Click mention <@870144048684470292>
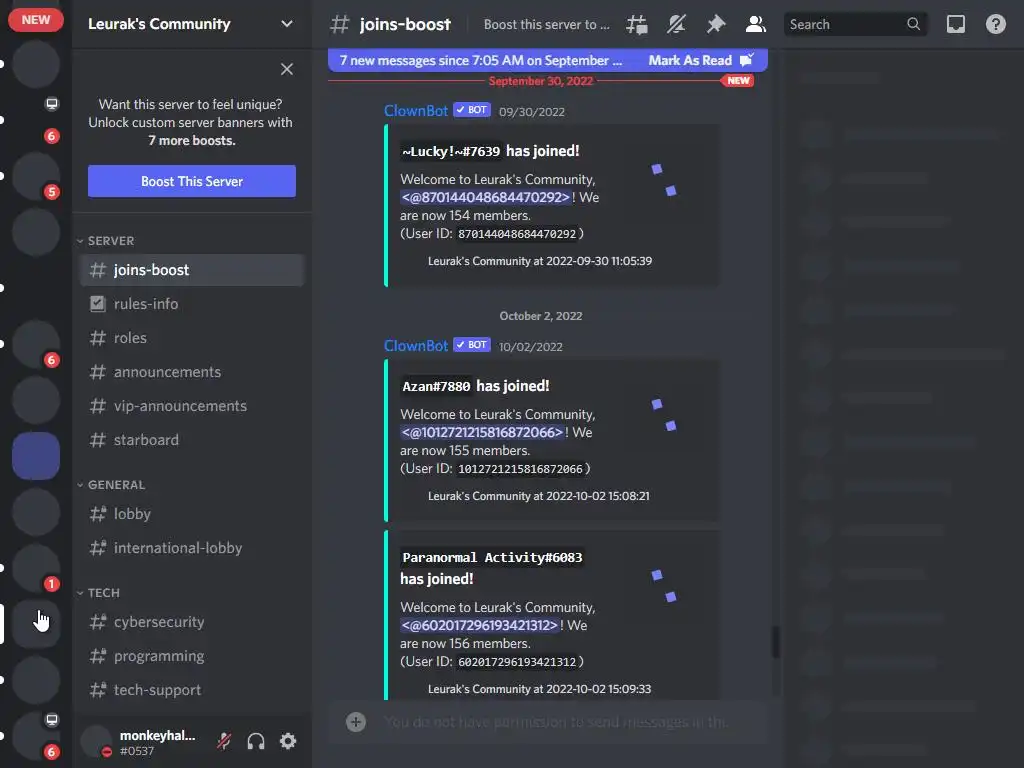 pyautogui.click(x=486, y=197)
